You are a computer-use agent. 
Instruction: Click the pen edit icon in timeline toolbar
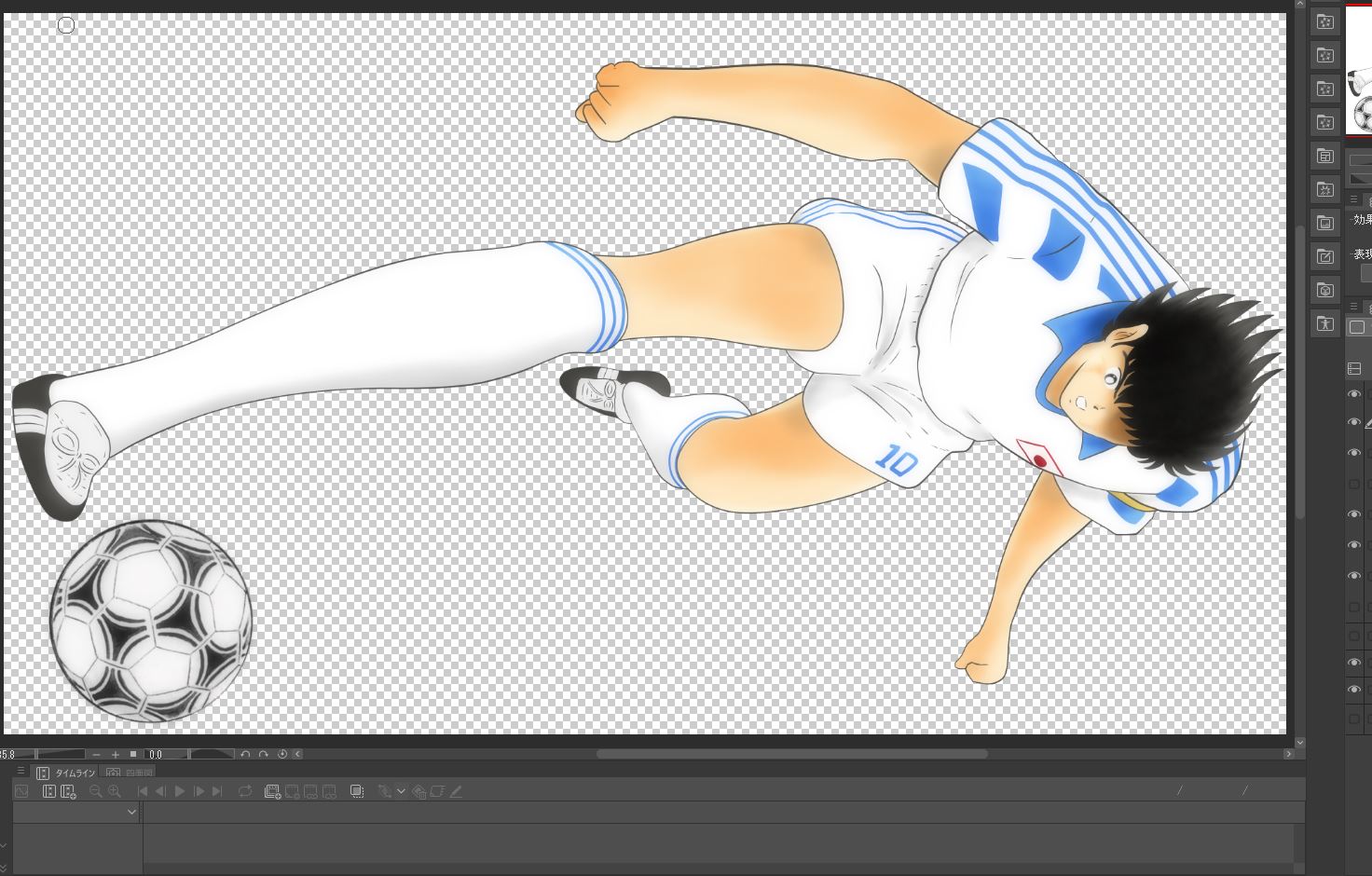(x=456, y=791)
